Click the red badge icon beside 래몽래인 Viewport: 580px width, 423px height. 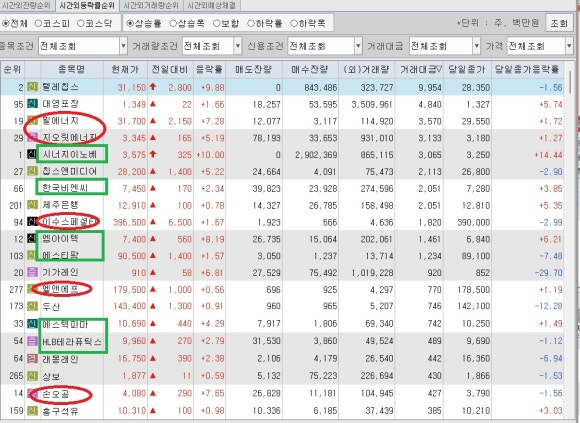pyautogui.click(x=33, y=358)
